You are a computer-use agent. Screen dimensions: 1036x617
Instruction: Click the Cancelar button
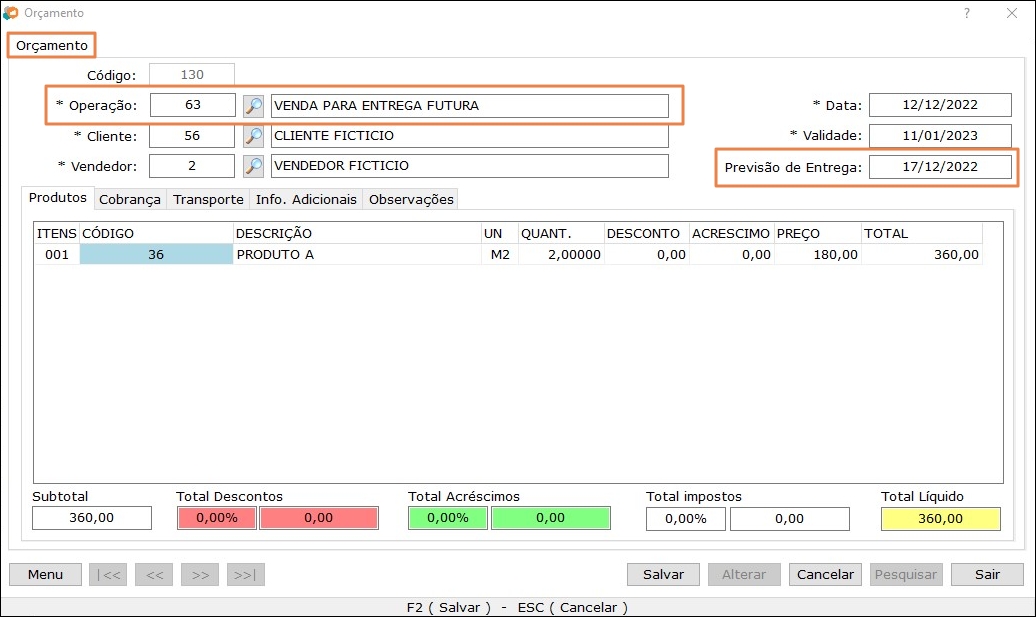coord(825,575)
